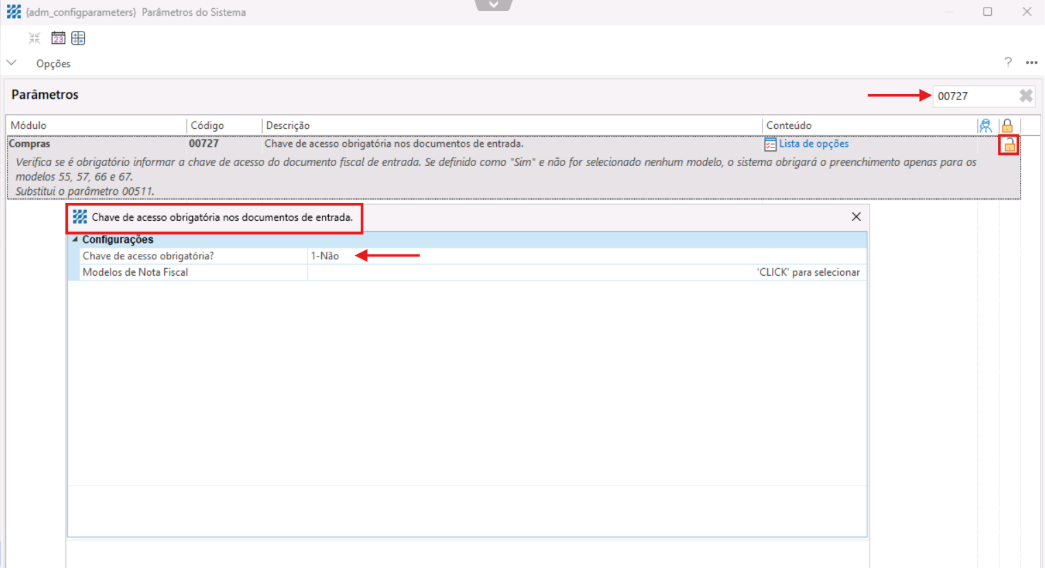The height and width of the screenshot is (568, 1045).
Task: Select the Módulo column header
Action: tap(28, 126)
